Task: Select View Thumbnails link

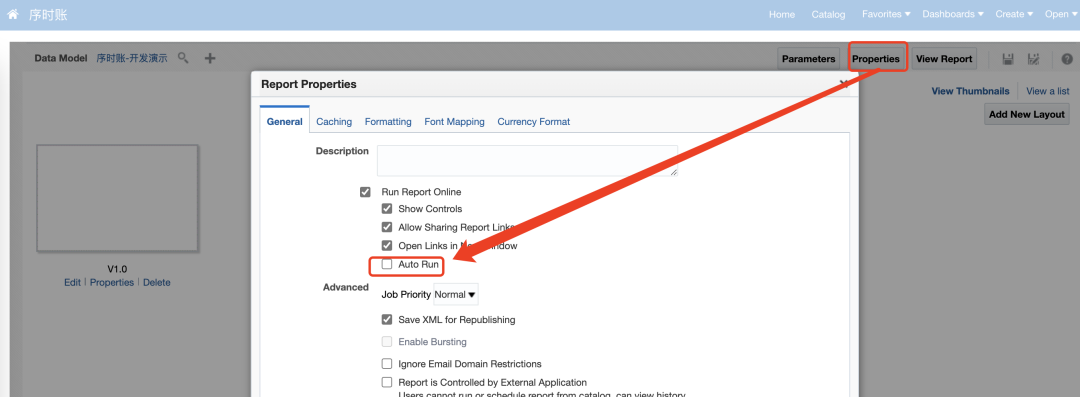Action: [970, 91]
